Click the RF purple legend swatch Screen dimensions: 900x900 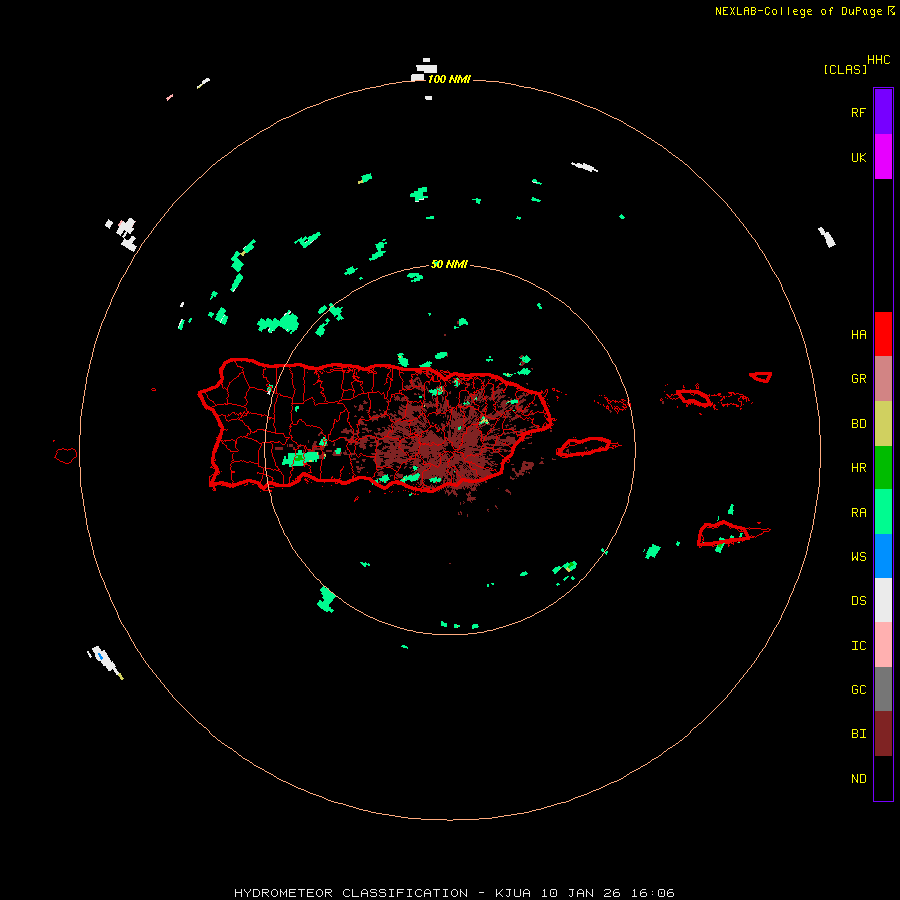click(883, 111)
